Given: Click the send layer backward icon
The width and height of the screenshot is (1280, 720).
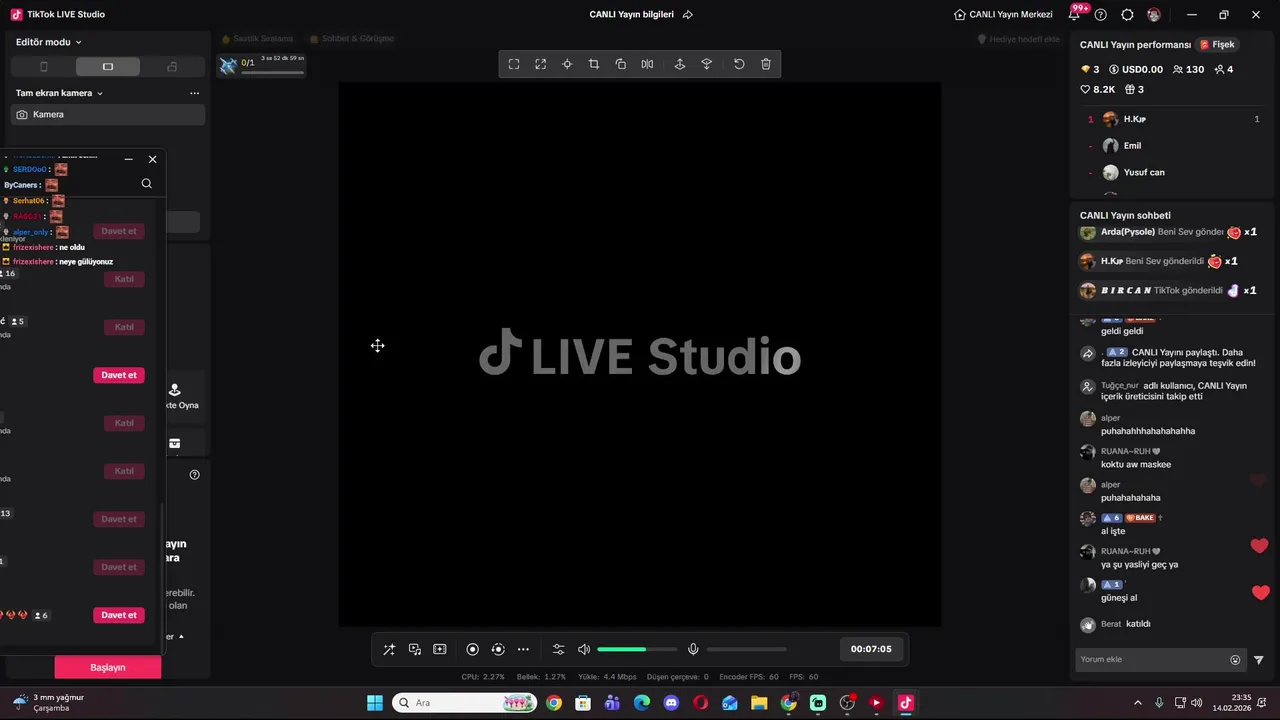Looking at the screenshot, I should pyautogui.click(x=707, y=64).
